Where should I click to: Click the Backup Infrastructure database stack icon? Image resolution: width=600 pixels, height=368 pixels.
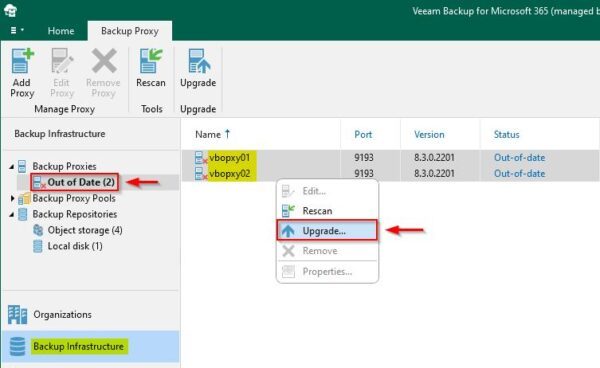[18, 347]
